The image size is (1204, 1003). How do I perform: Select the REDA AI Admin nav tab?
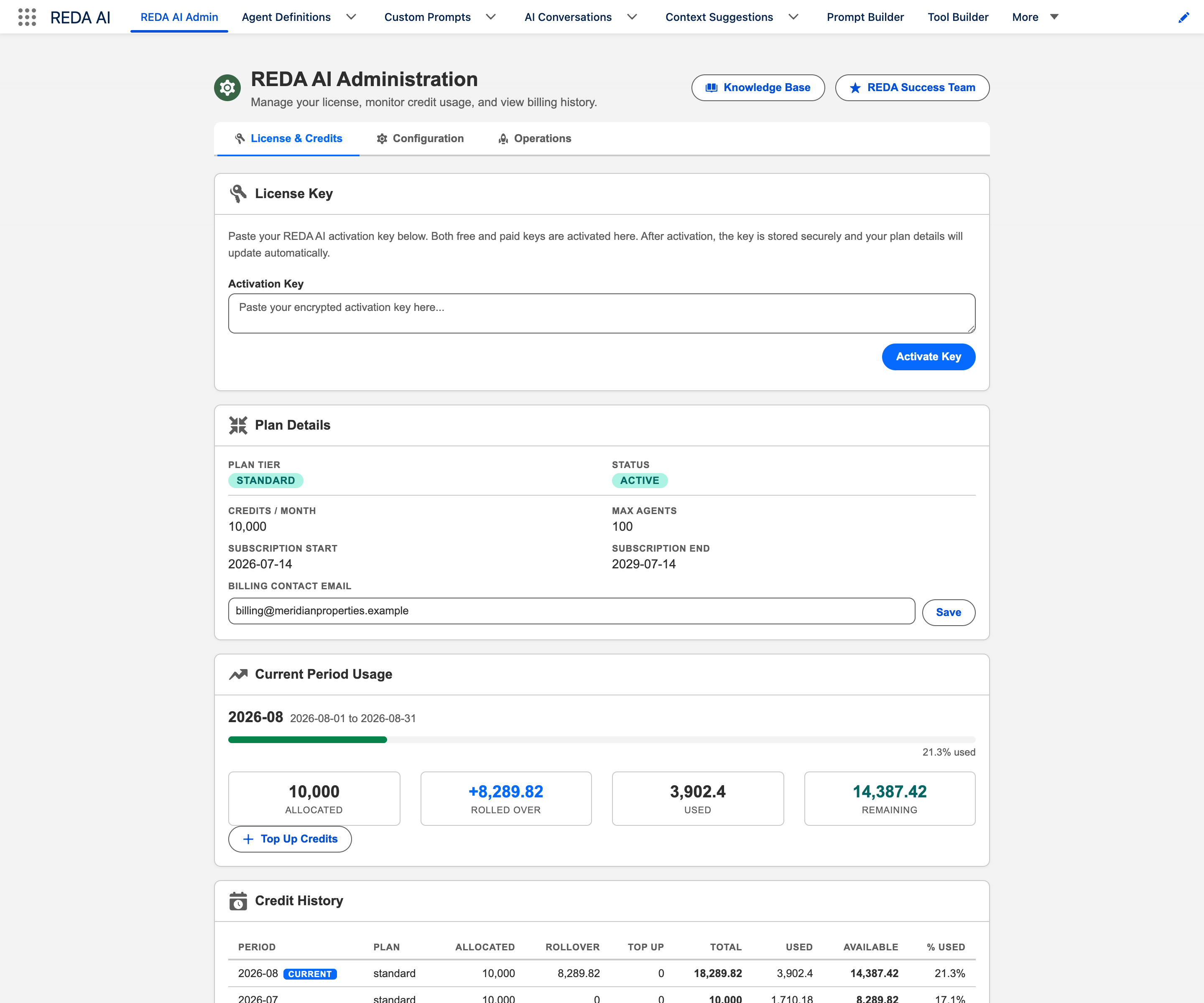click(x=179, y=17)
